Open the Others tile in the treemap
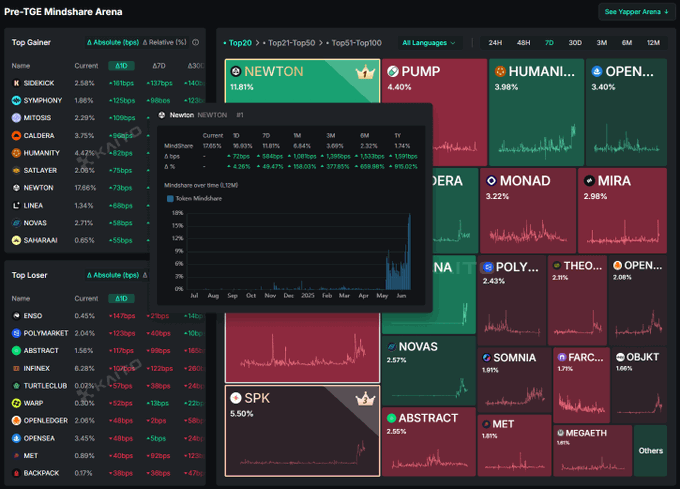 (650, 450)
